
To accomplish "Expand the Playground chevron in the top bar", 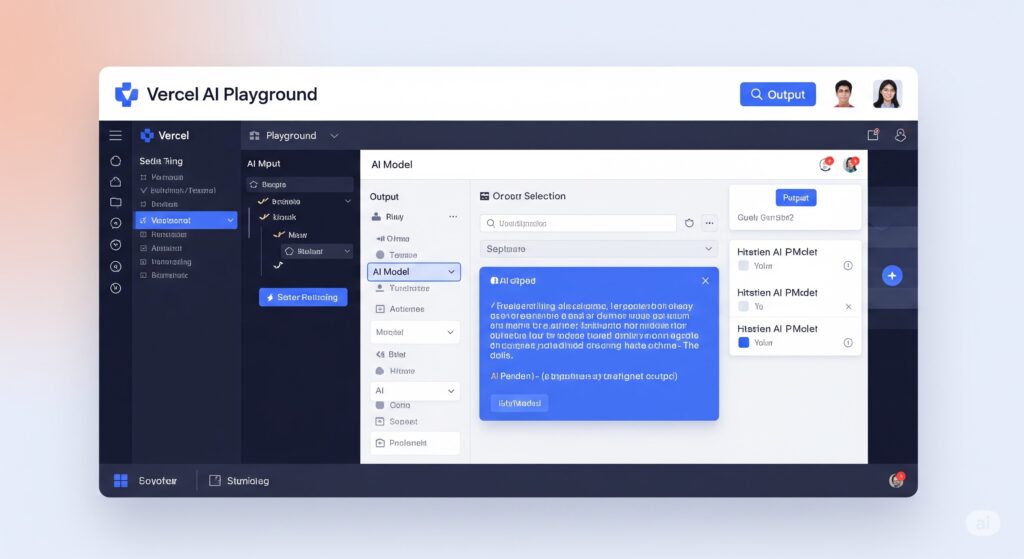I will pyautogui.click(x=334, y=136).
